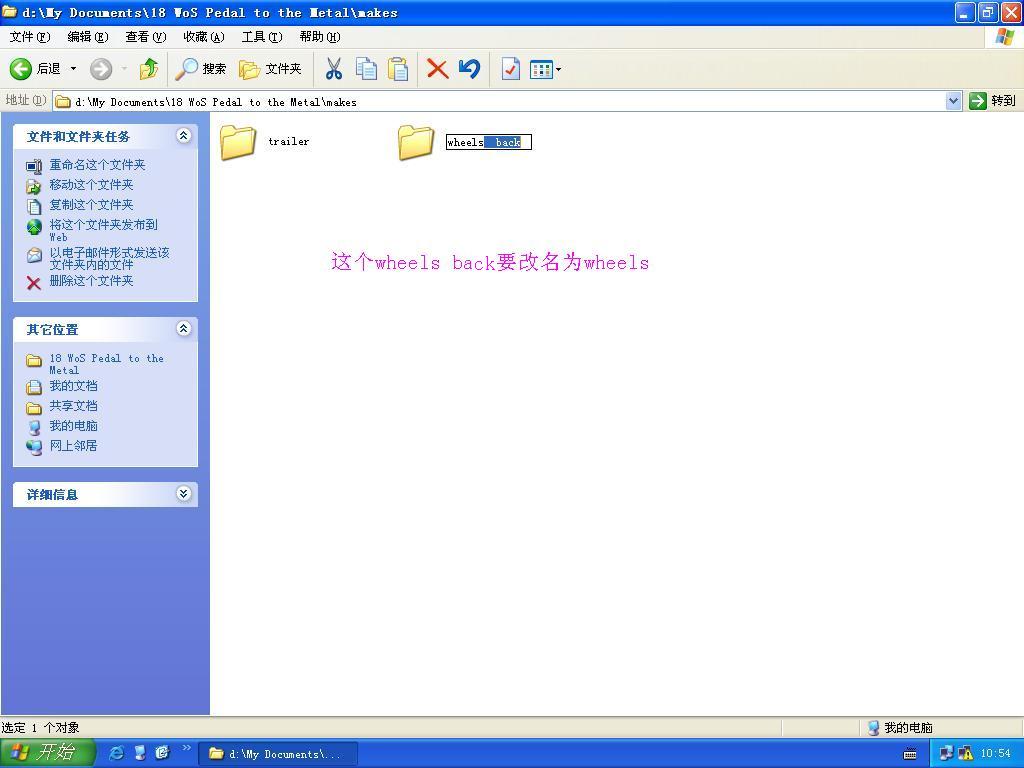
Task: Open the 搜索 search tool
Action: point(201,69)
